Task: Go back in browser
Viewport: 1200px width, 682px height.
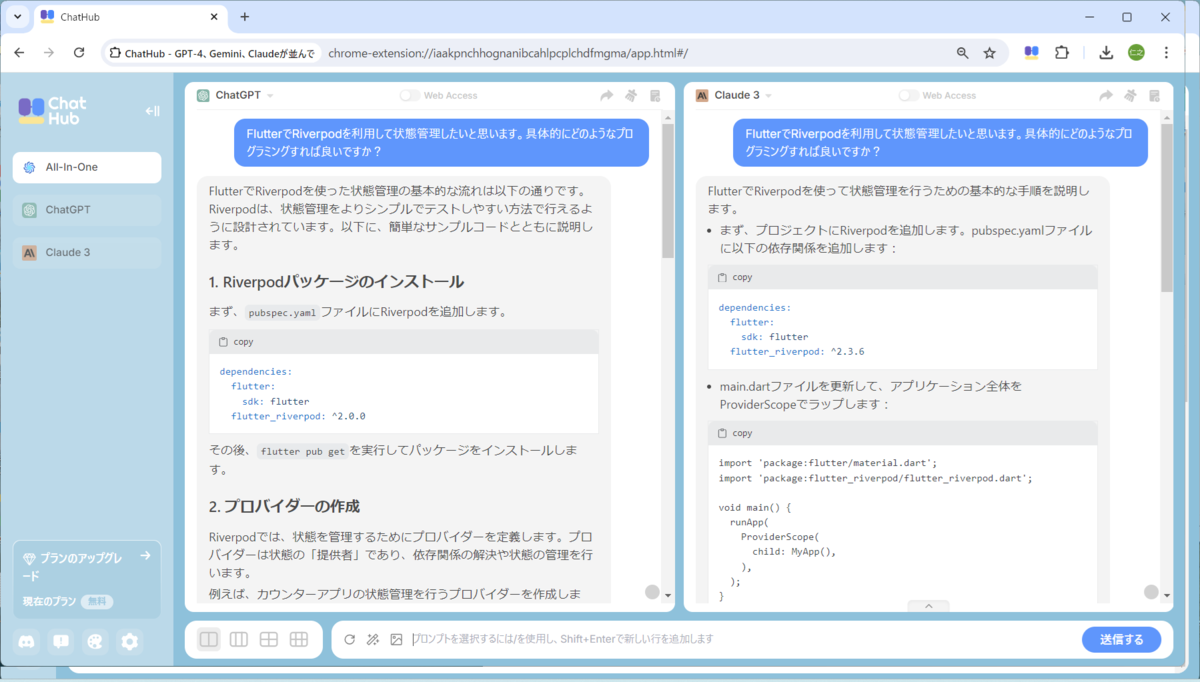Action: [x=19, y=52]
